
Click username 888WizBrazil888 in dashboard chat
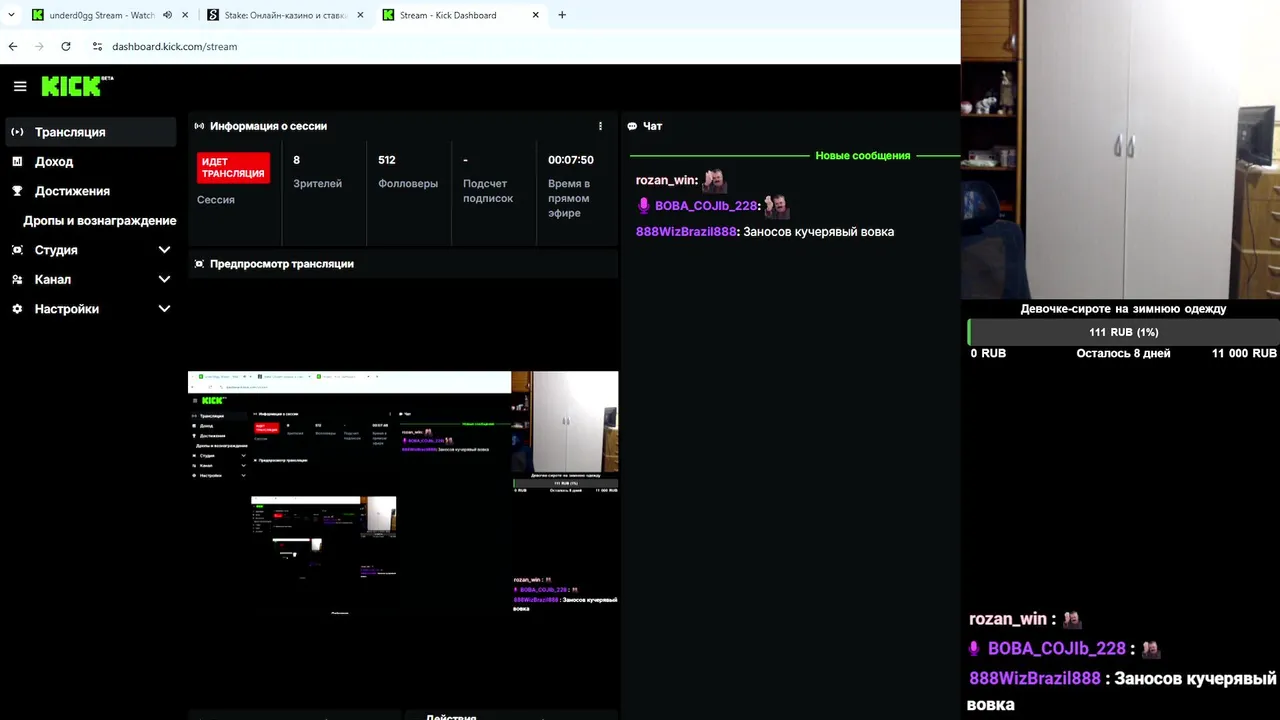686,232
